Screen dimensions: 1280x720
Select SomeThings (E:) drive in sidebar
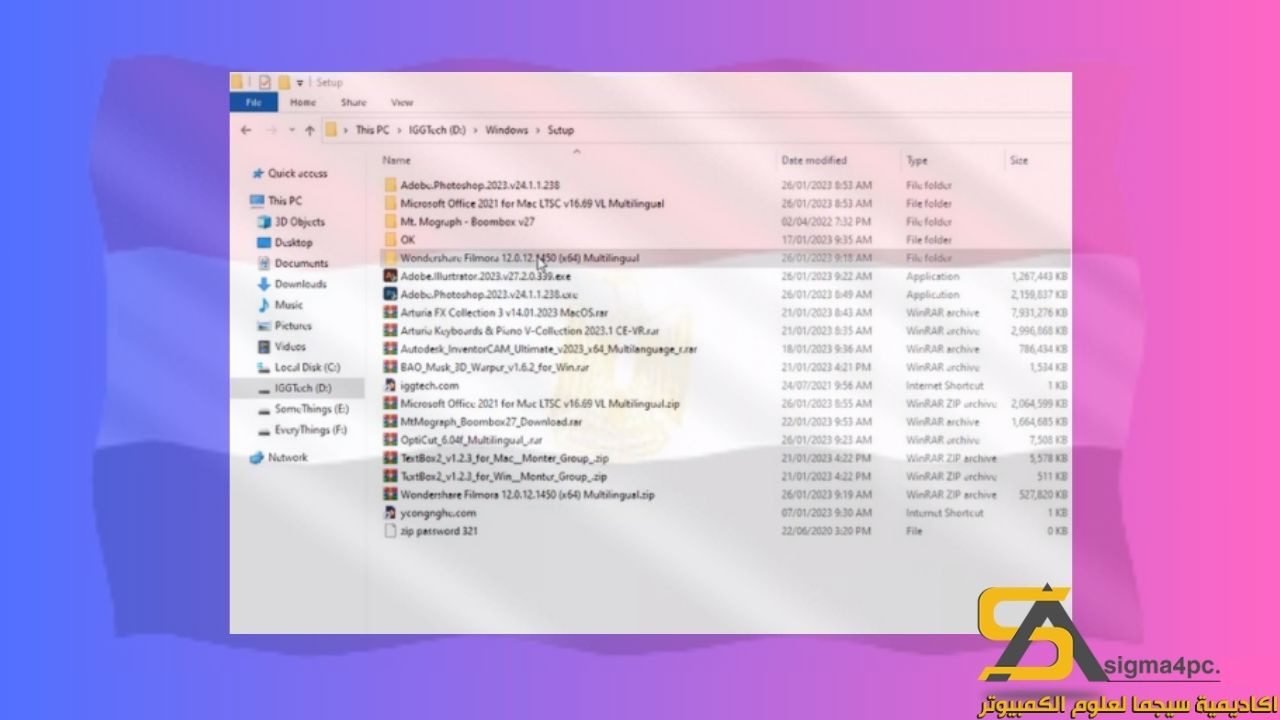point(311,409)
